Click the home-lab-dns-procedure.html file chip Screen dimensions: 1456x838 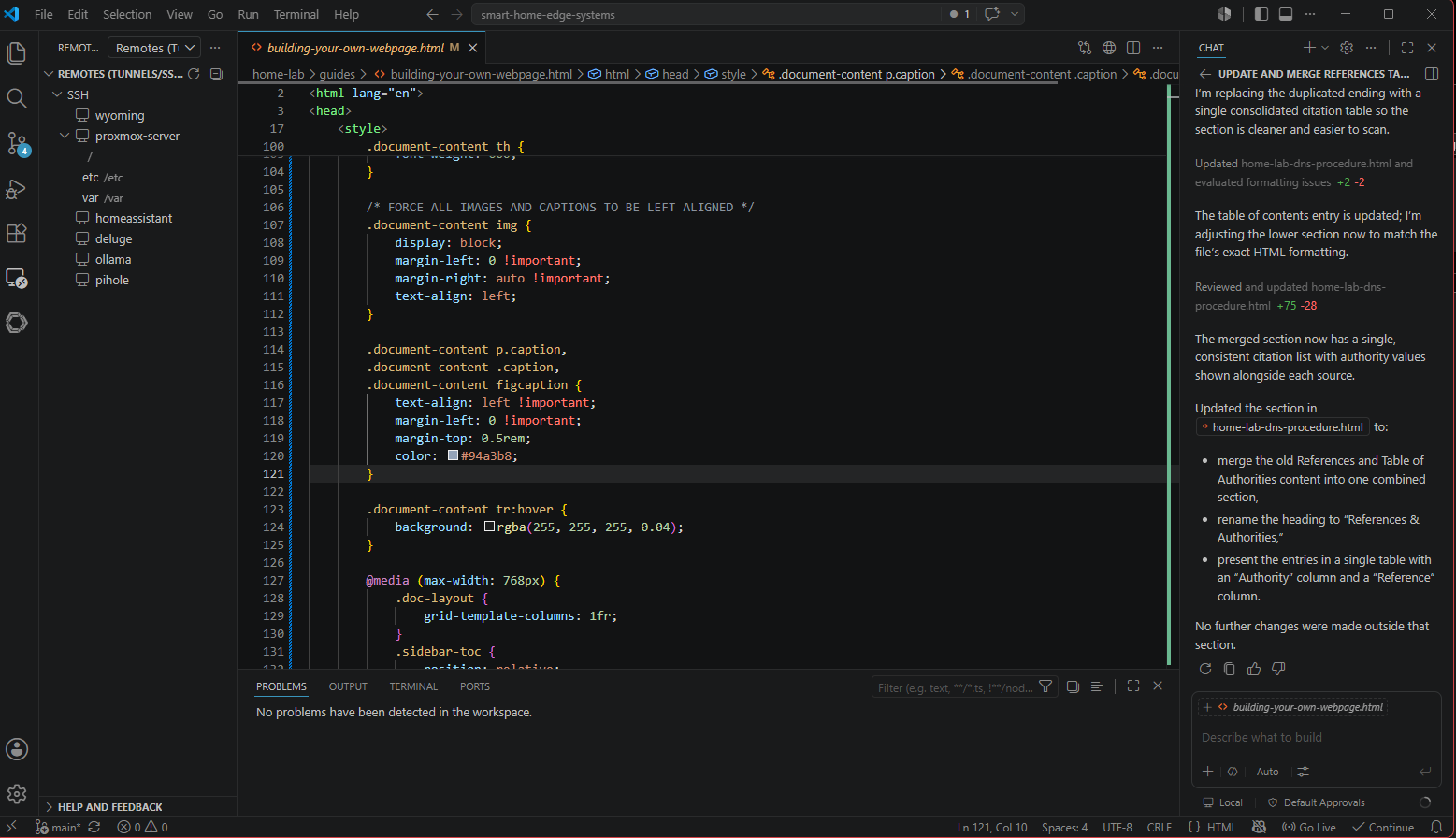click(1282, 427)
